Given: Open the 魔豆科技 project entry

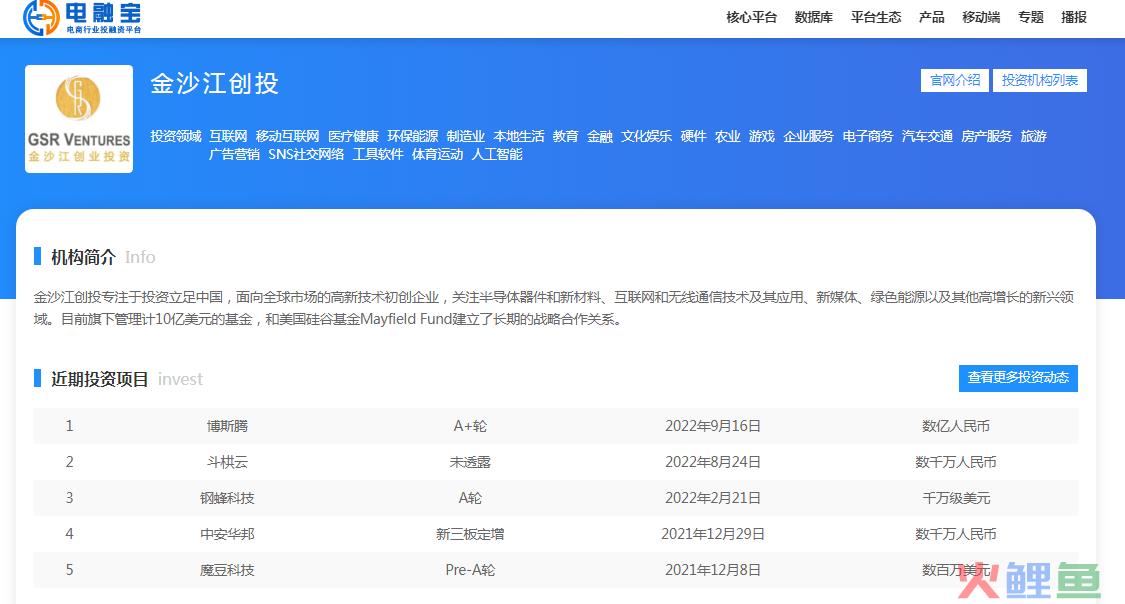Looking at the screenshot, I should [x=227, y=570].
